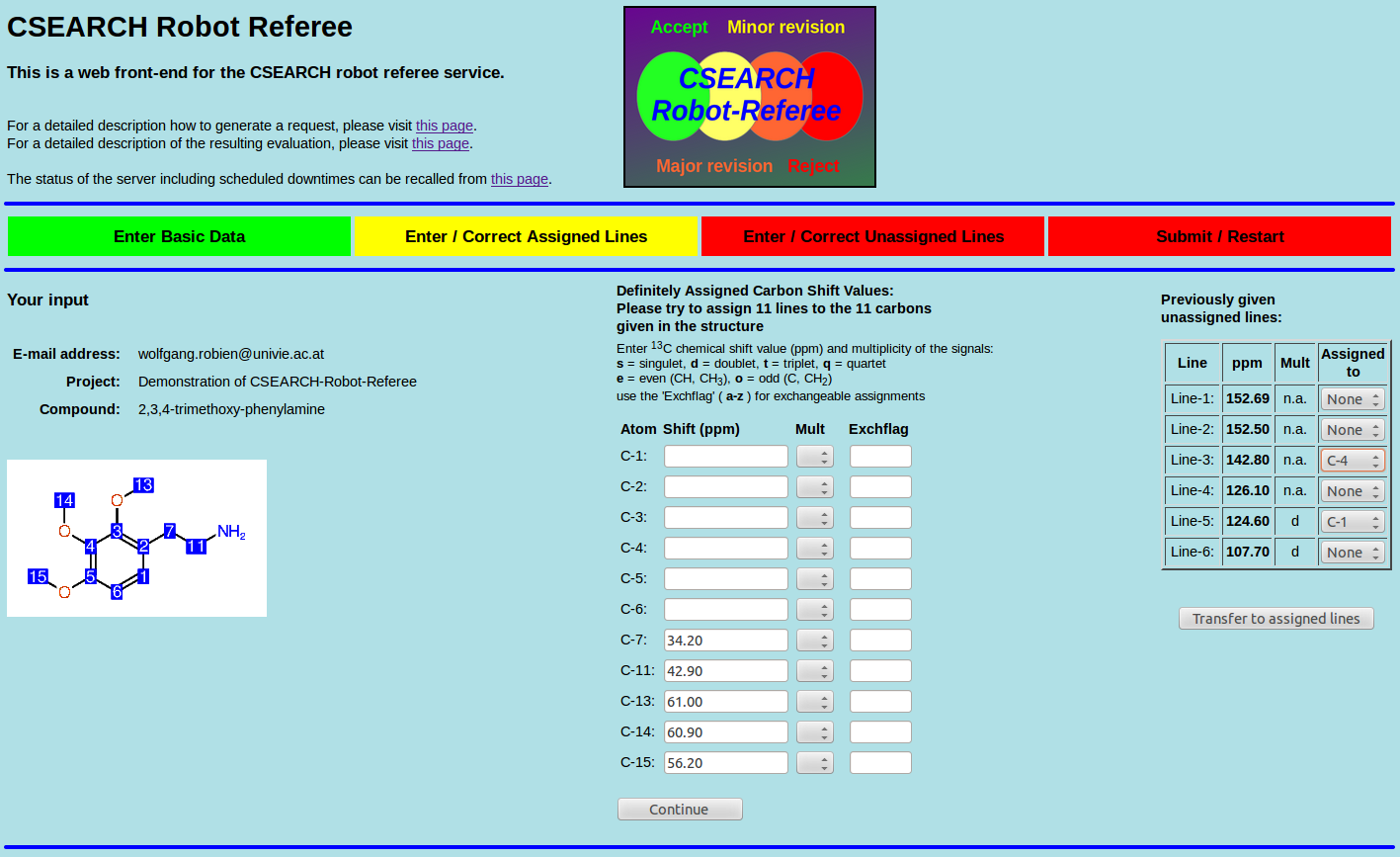
Task: Open Assigned to dropdown for Line-6
Action: [x=1352, y=553]
